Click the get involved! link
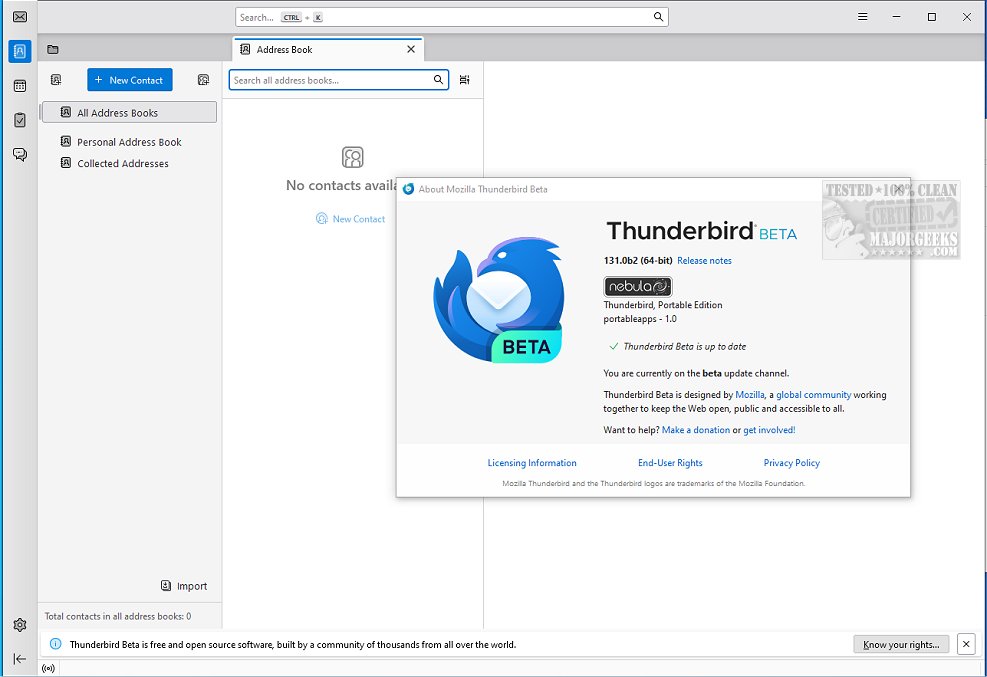 [769, 430]
